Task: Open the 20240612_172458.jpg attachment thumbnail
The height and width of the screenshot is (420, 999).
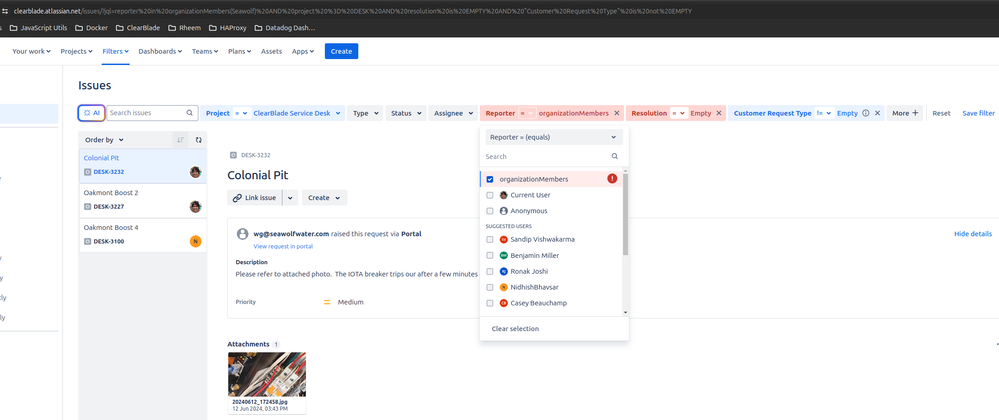Action: click(266, 374)
